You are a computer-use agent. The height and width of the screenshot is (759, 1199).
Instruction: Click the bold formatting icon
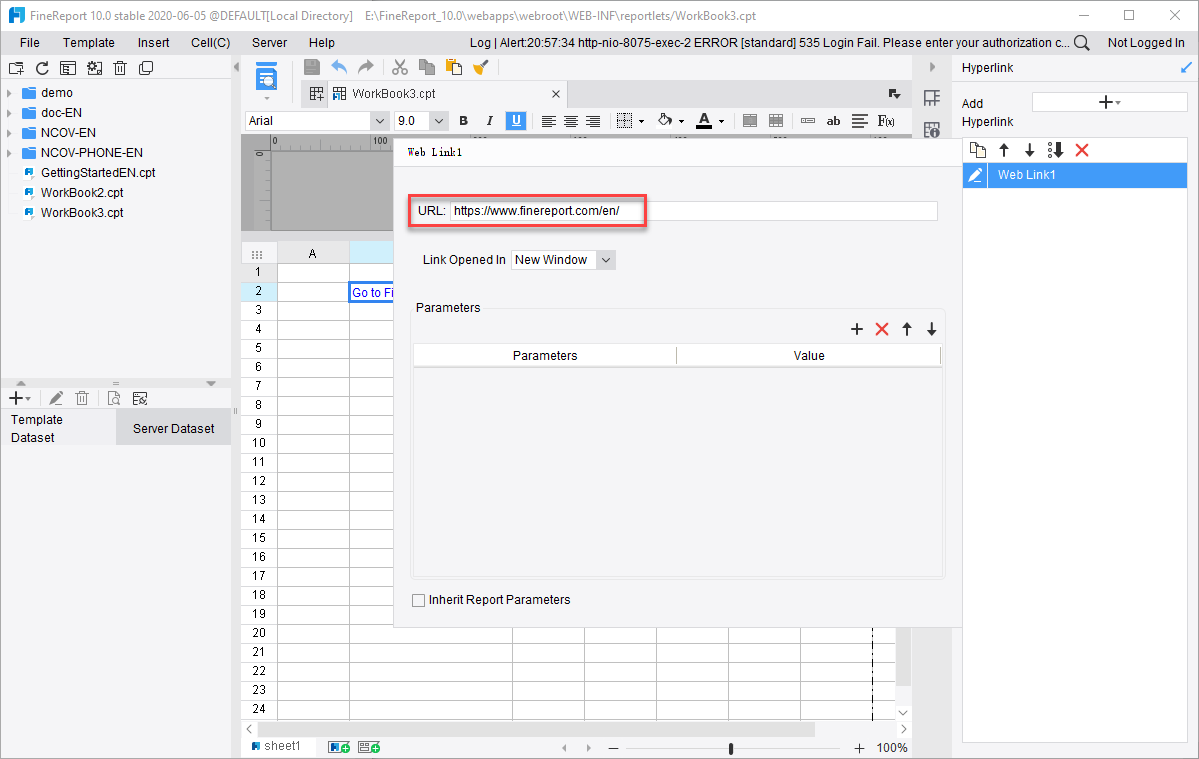pos(463,120)
